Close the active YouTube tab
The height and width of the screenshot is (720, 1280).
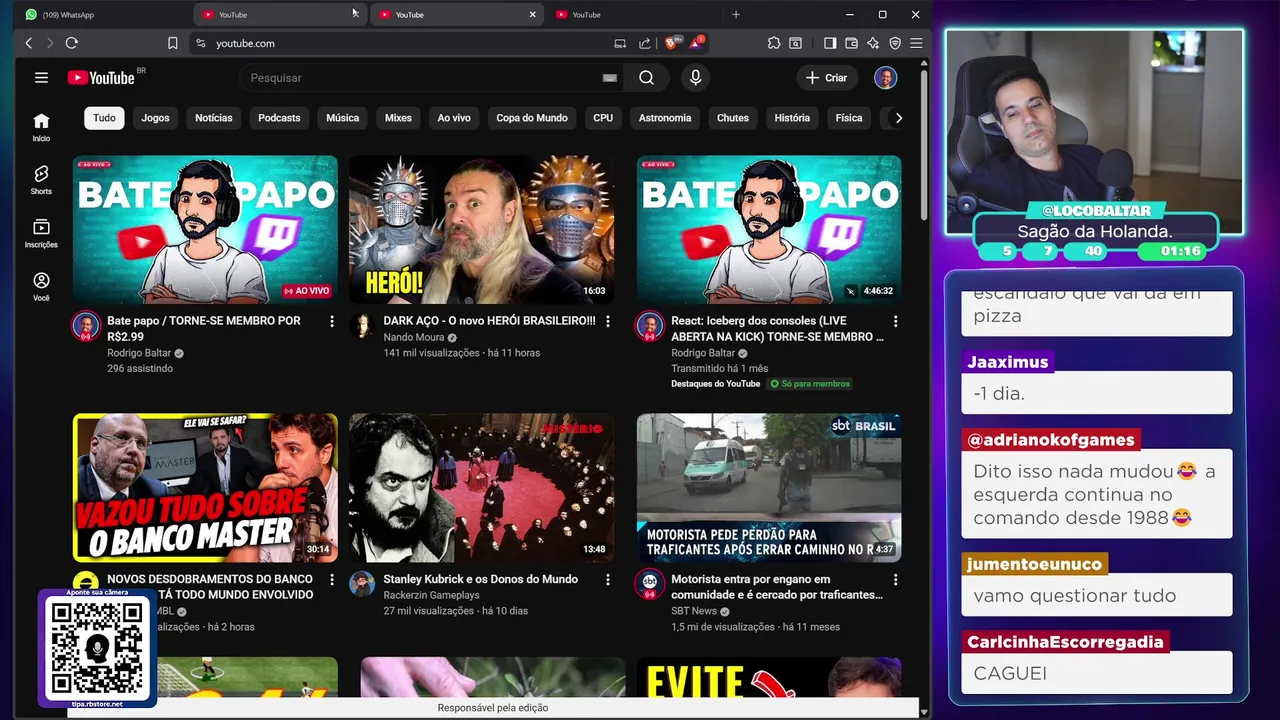[532, 14]
